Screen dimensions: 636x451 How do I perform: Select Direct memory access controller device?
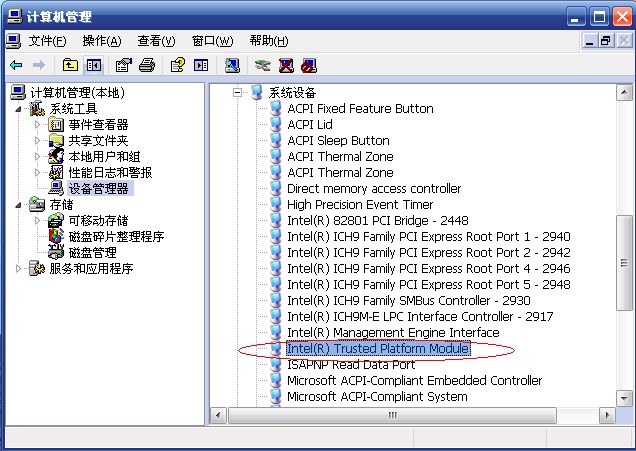point(374,189)
